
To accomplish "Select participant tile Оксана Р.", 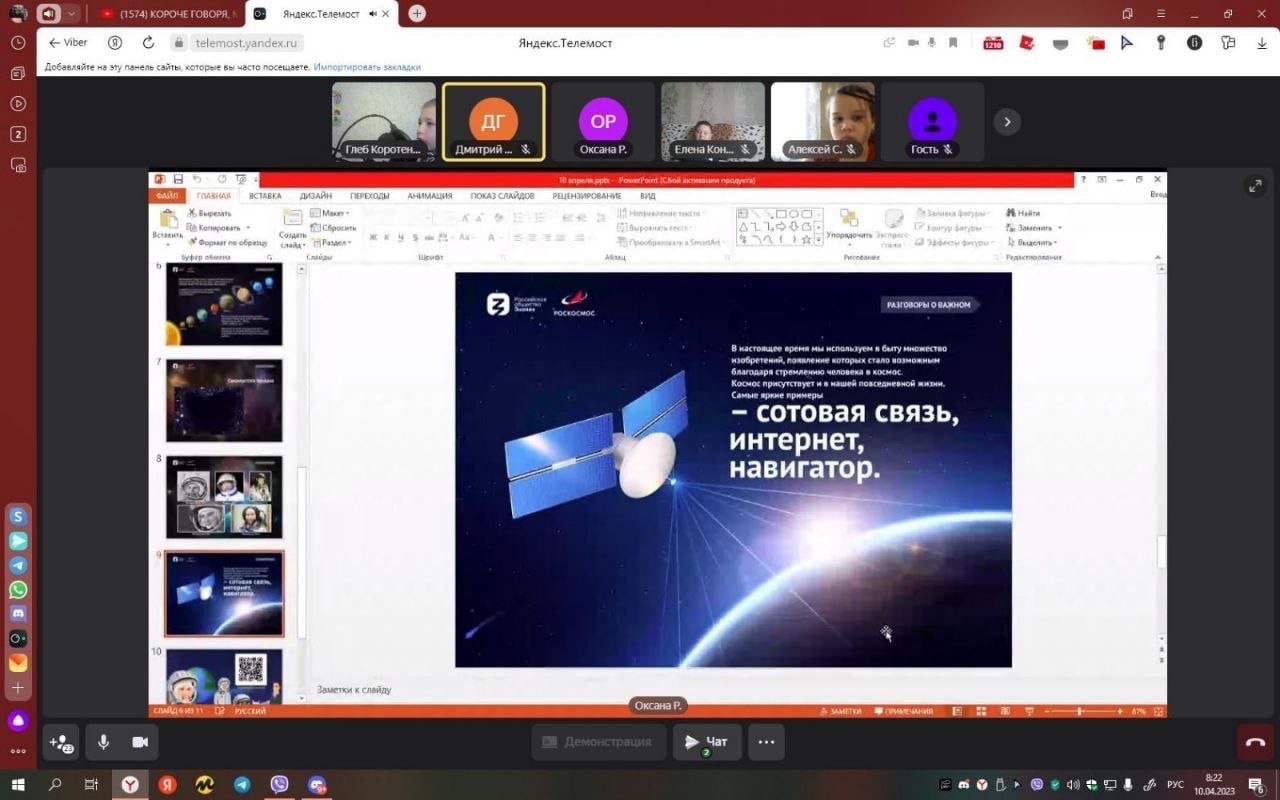I will coord(603,122).
